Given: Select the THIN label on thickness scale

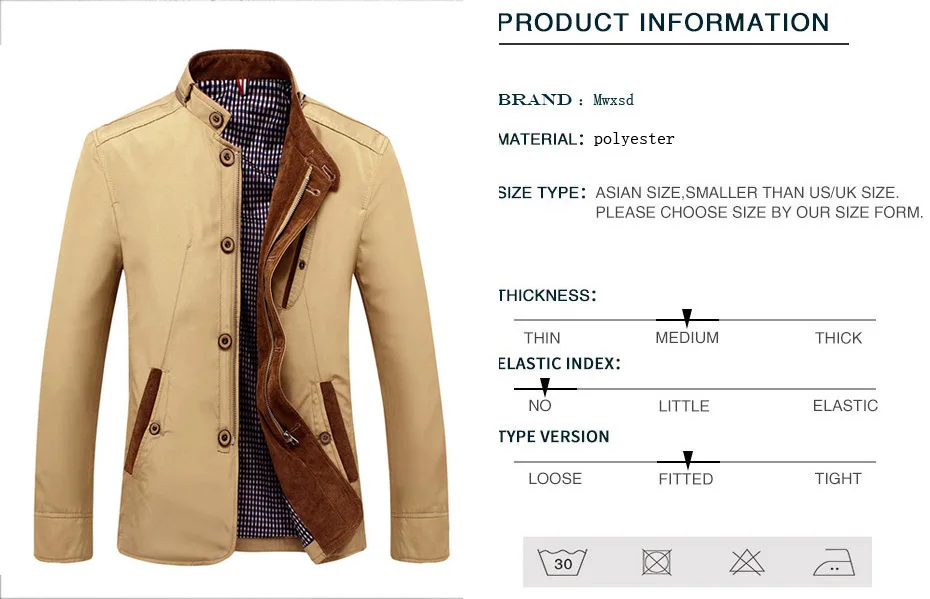Looking at the screenshot, I should [x=542, y=338].
